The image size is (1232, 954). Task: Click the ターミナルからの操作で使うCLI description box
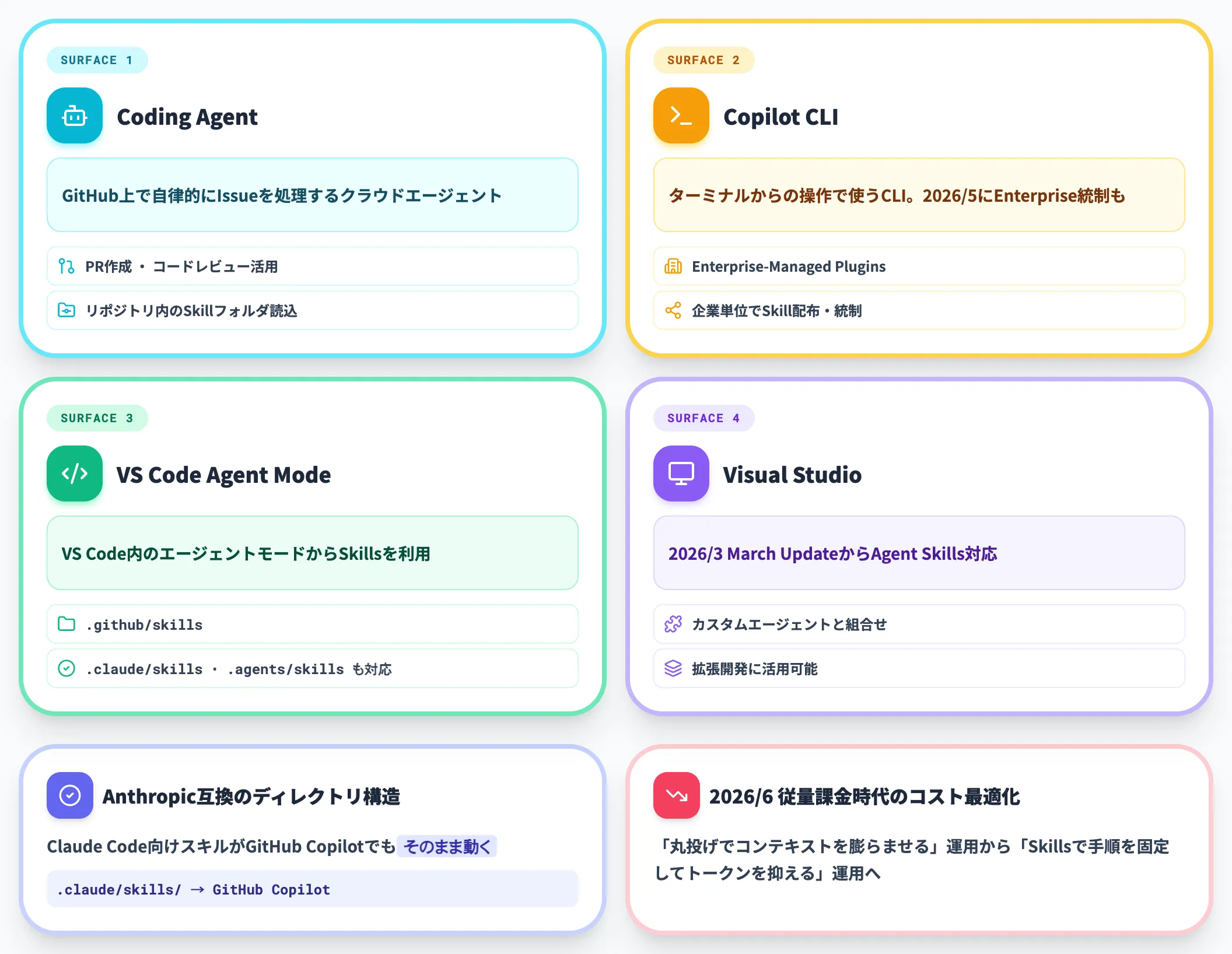(x=919, y=195)
